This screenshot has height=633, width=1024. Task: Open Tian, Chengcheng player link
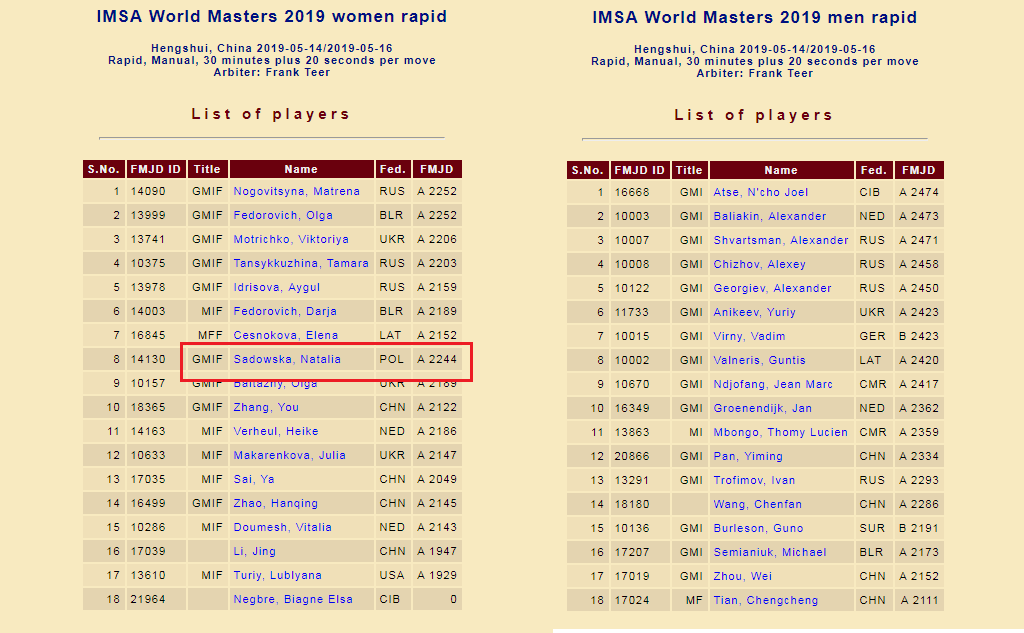click(765, 600)
